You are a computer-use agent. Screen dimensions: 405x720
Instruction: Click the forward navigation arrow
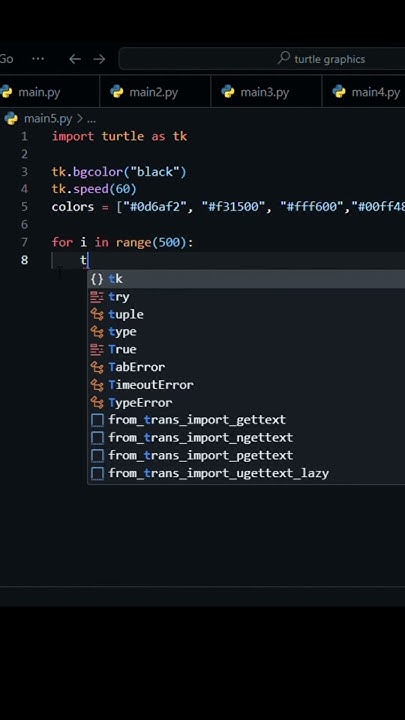point(99,59)
